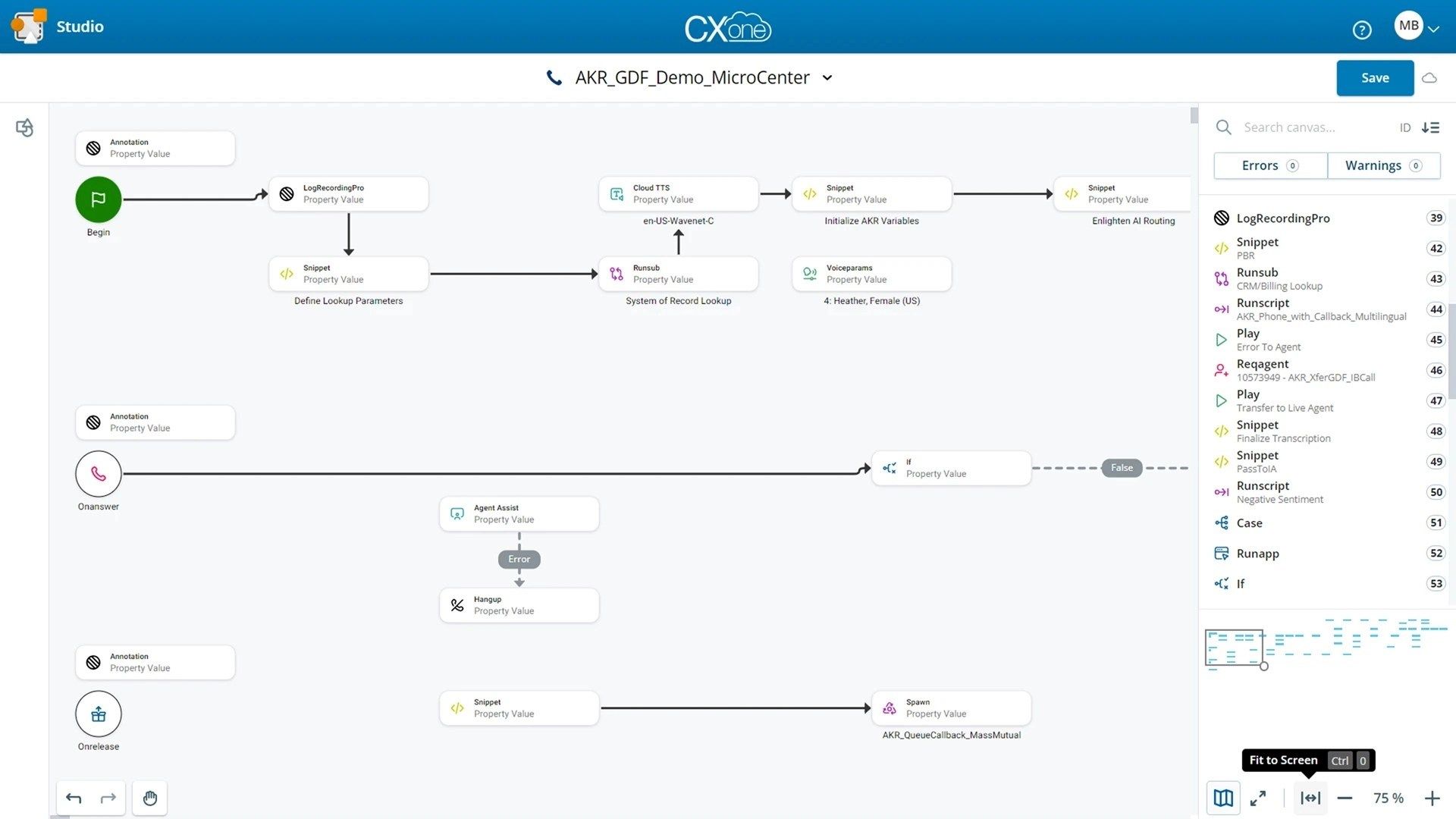1456x819 pixels.
Task: Click the Onrelease node icon
Action: pos(97,713)
